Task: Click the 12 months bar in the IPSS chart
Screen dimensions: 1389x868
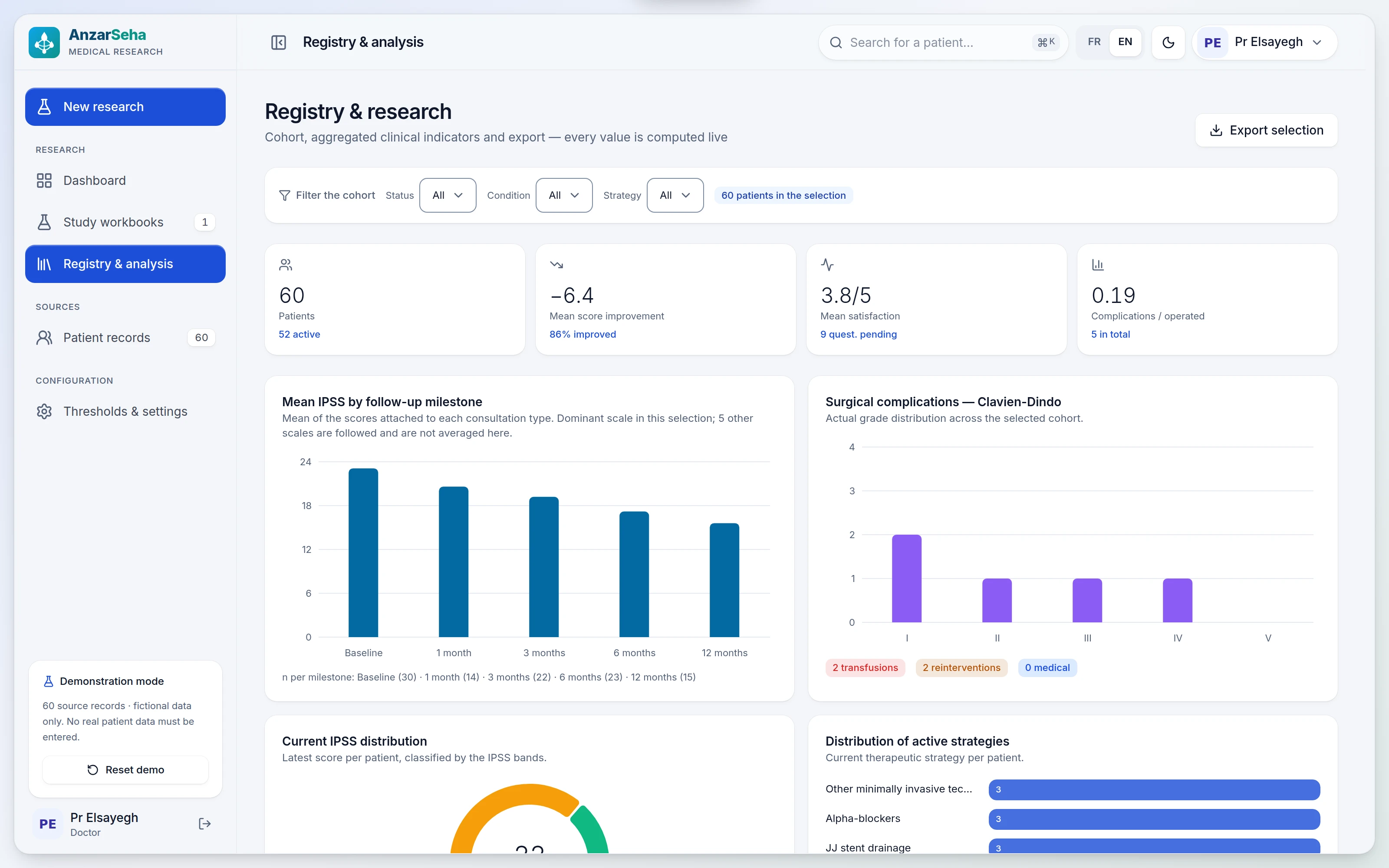Action: pyautogui.click(x=724, y=580)
